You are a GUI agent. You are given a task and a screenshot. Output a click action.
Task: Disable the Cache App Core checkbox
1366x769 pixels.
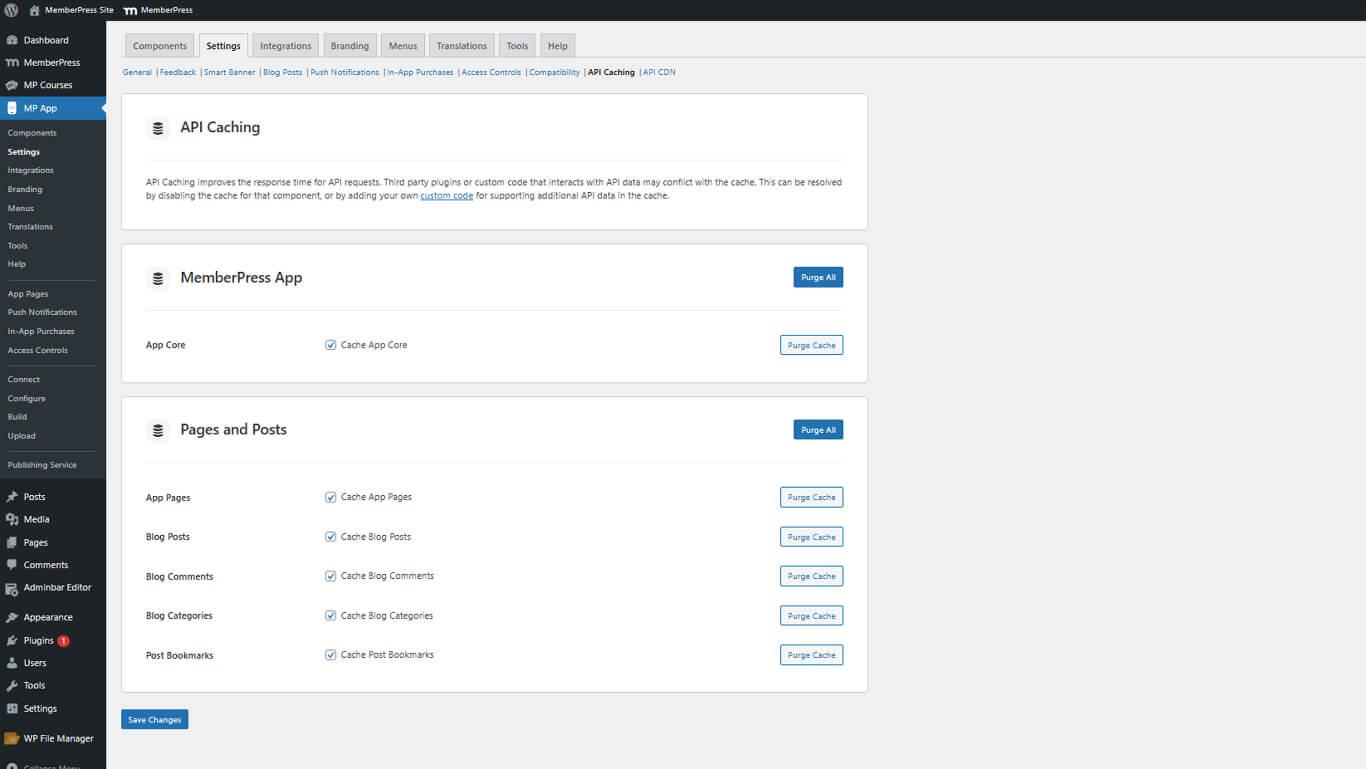click(331, 344)
